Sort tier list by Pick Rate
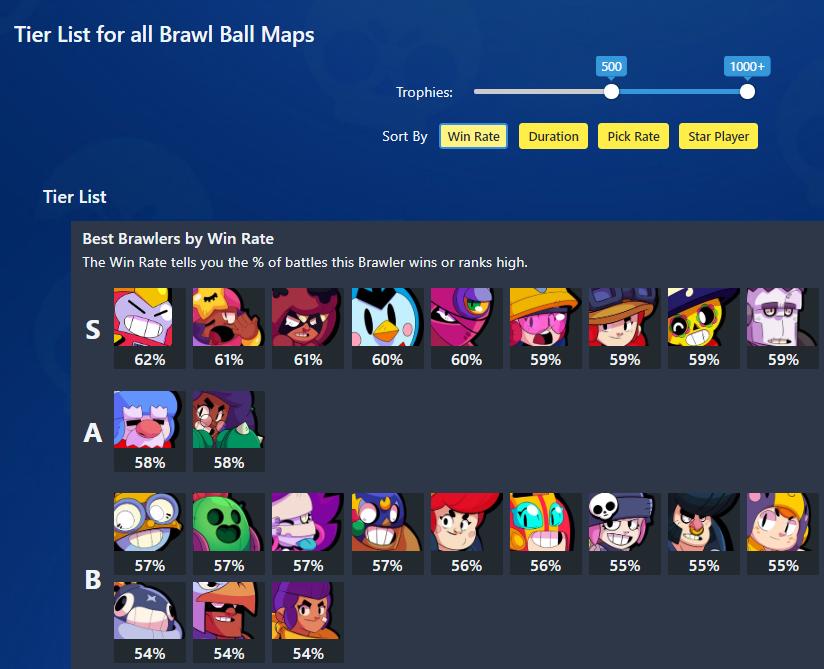The width and height of the screenshot is (824, 669). [633, 136]
